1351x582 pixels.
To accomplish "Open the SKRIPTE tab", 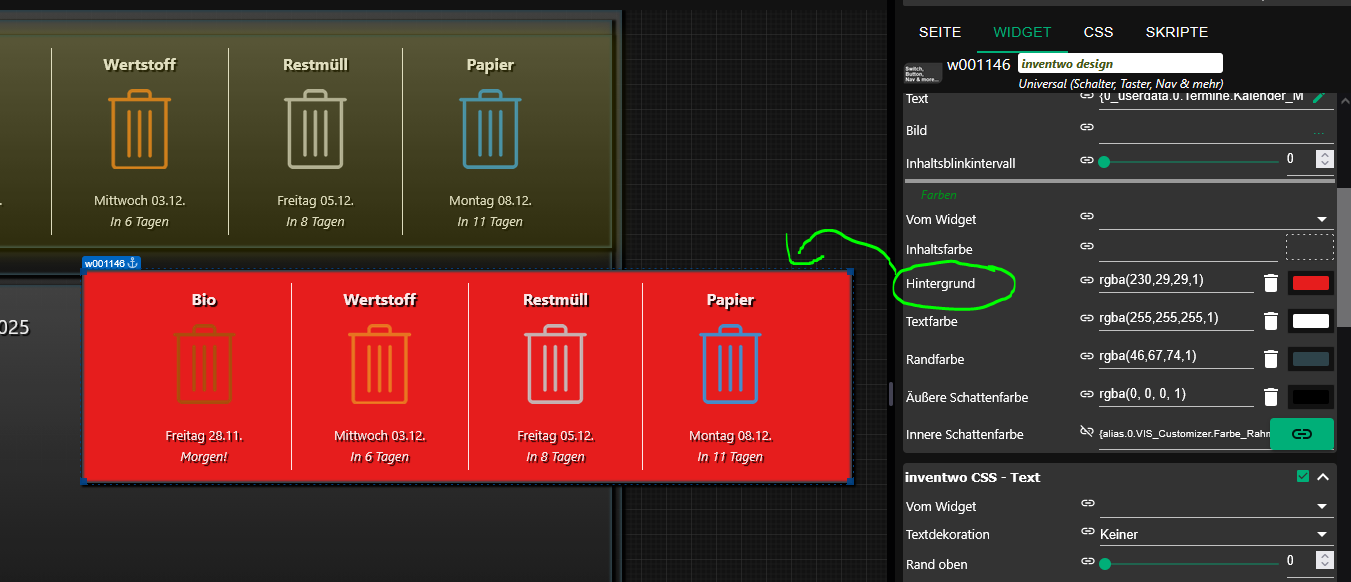I will coord(1177,32).
